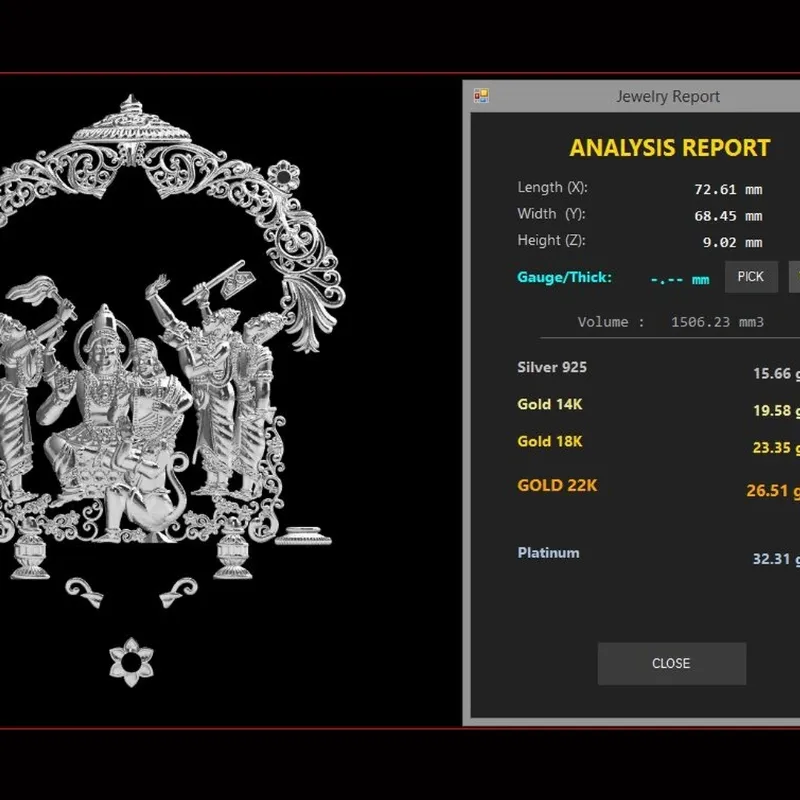Select the six-petal flower piece below the model
Screen dimensions: 800x800
[x=131, y=662]
